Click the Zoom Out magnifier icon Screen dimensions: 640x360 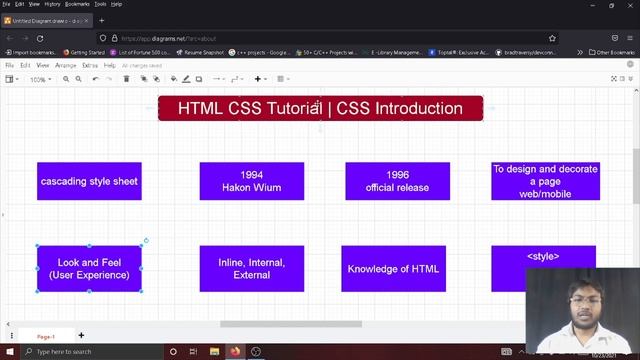[x=78, y=79]
